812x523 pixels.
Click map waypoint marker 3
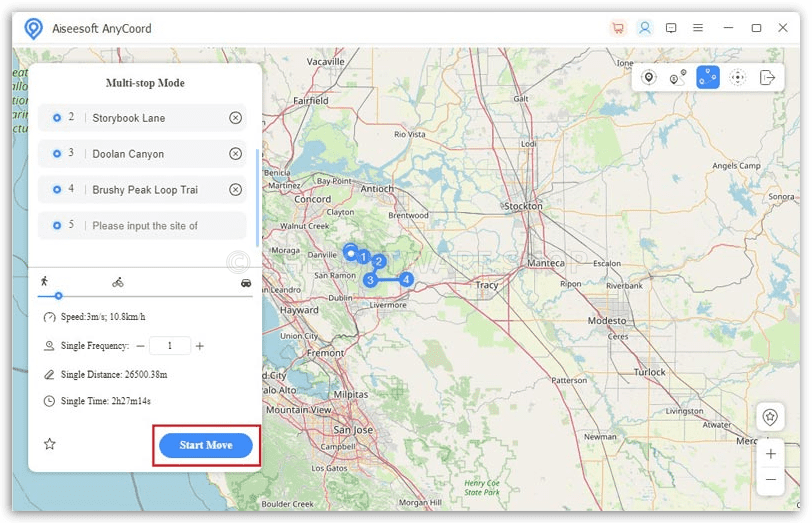click(370, 280)
